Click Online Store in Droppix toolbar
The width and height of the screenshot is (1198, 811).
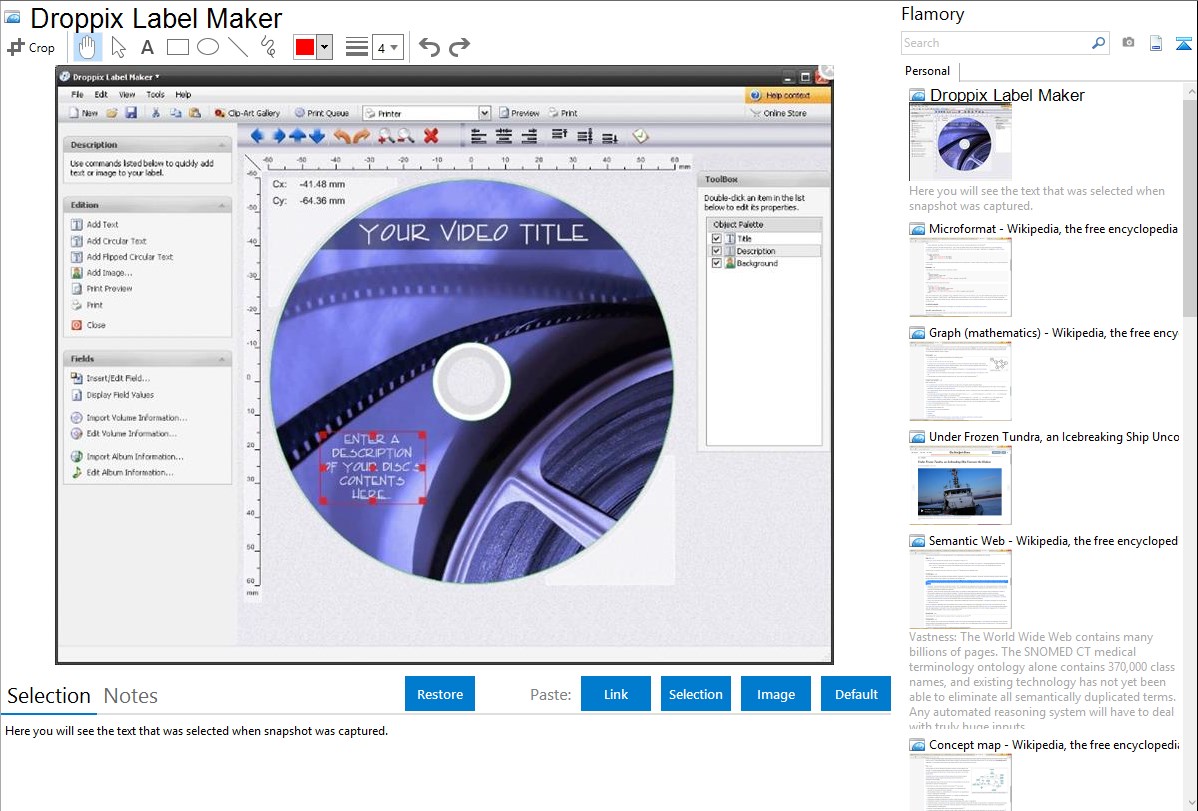(x=779, y=113)
